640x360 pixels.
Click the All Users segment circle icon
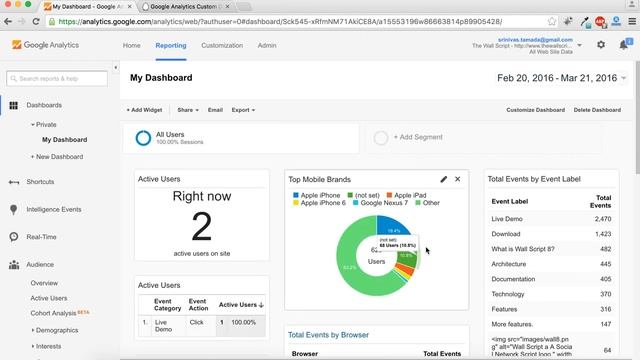[143, 138]
